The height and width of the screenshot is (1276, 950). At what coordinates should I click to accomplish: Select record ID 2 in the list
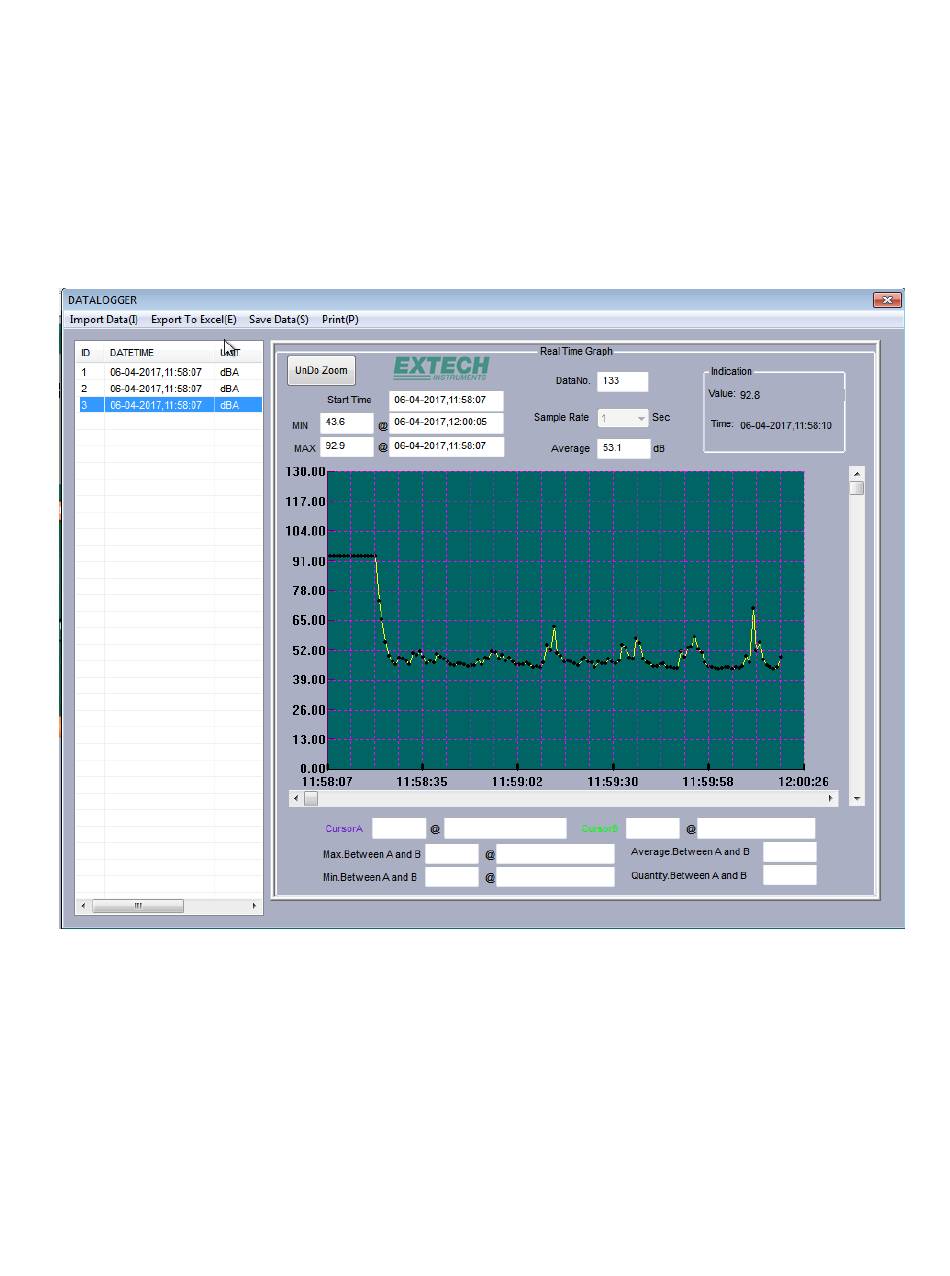tap(155, 389)
